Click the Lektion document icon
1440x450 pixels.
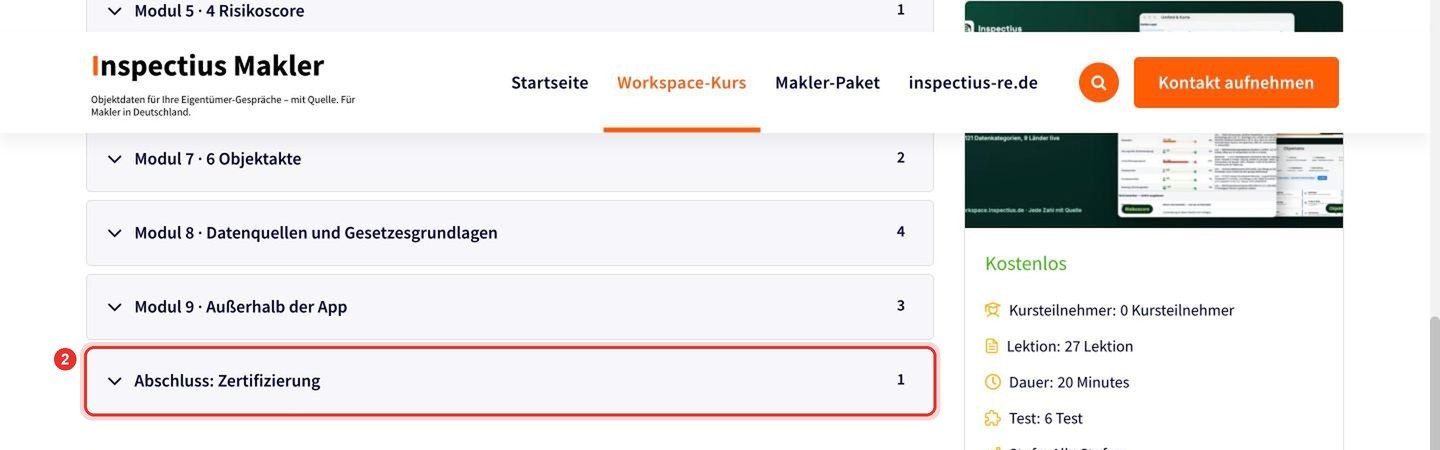[x=992, y=346]
